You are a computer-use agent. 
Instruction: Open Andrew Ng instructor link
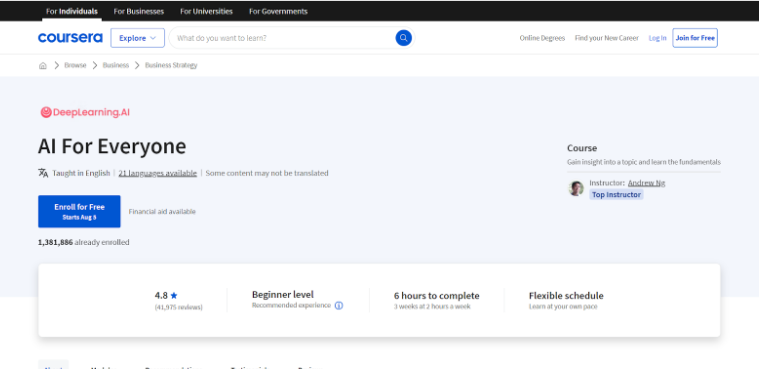coord(646,183)
